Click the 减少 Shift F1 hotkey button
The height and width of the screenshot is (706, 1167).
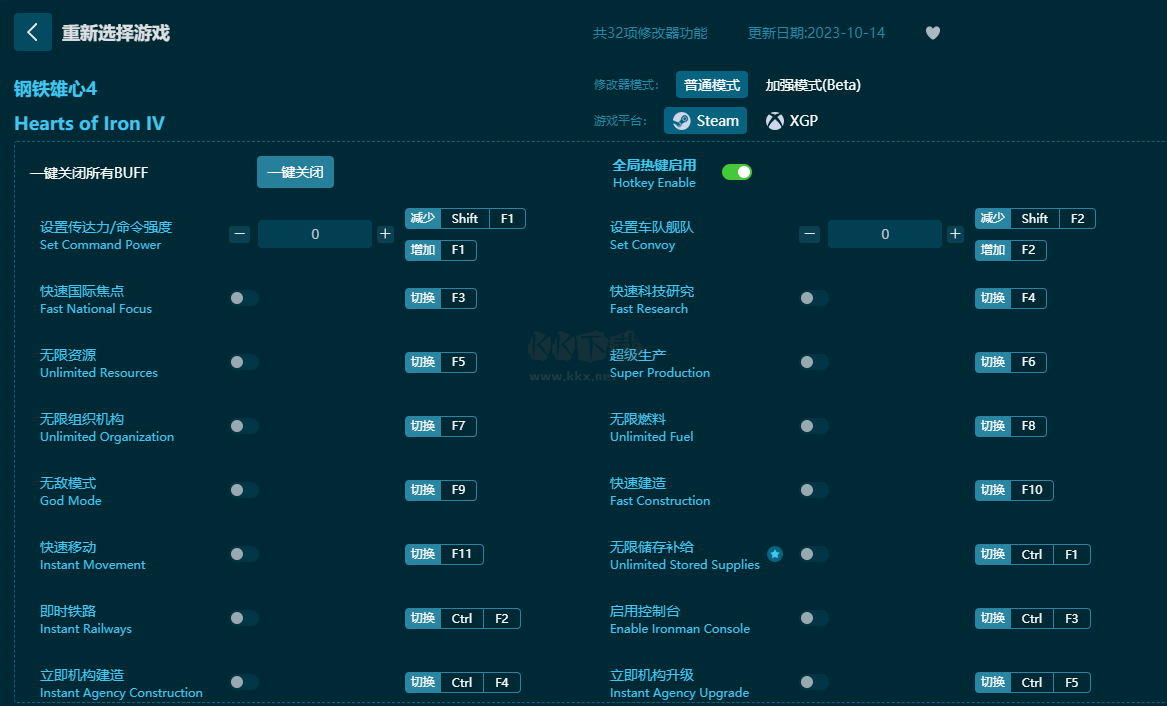point(465,219)
